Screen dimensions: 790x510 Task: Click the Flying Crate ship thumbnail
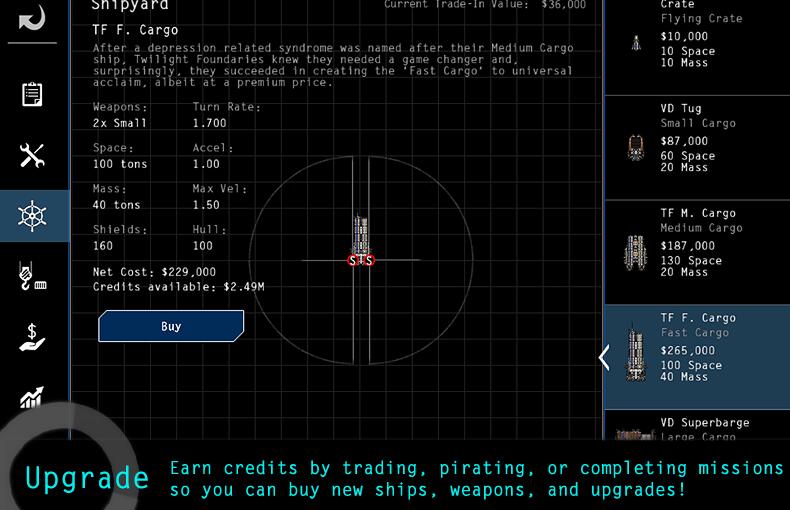635,42
